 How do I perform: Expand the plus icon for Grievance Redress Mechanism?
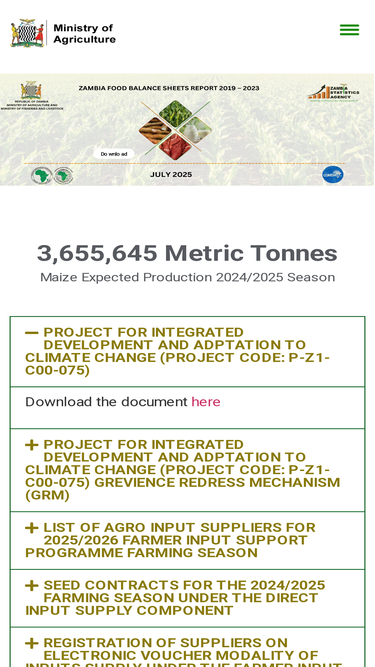32,445
